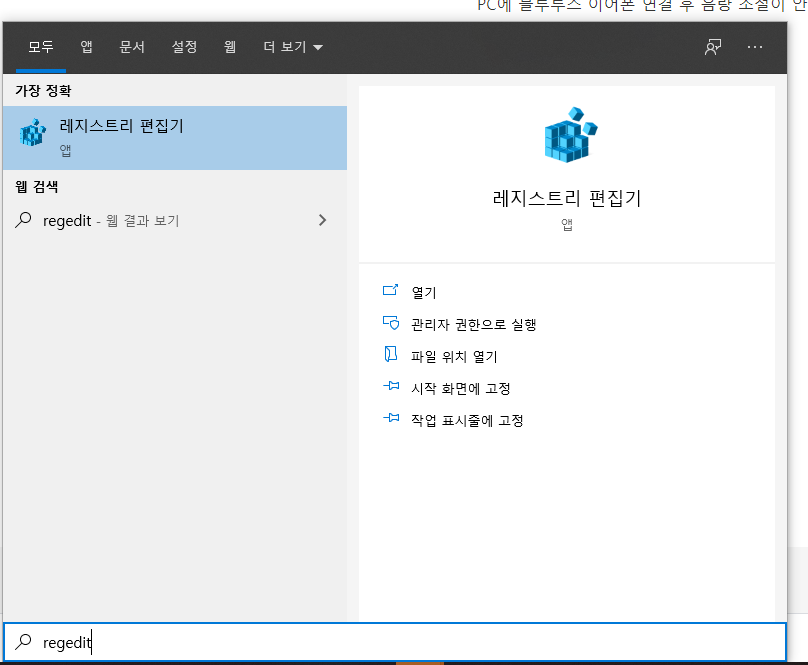Click the pin icon beside 작업 표시줄에 고정

coord(391,418)
